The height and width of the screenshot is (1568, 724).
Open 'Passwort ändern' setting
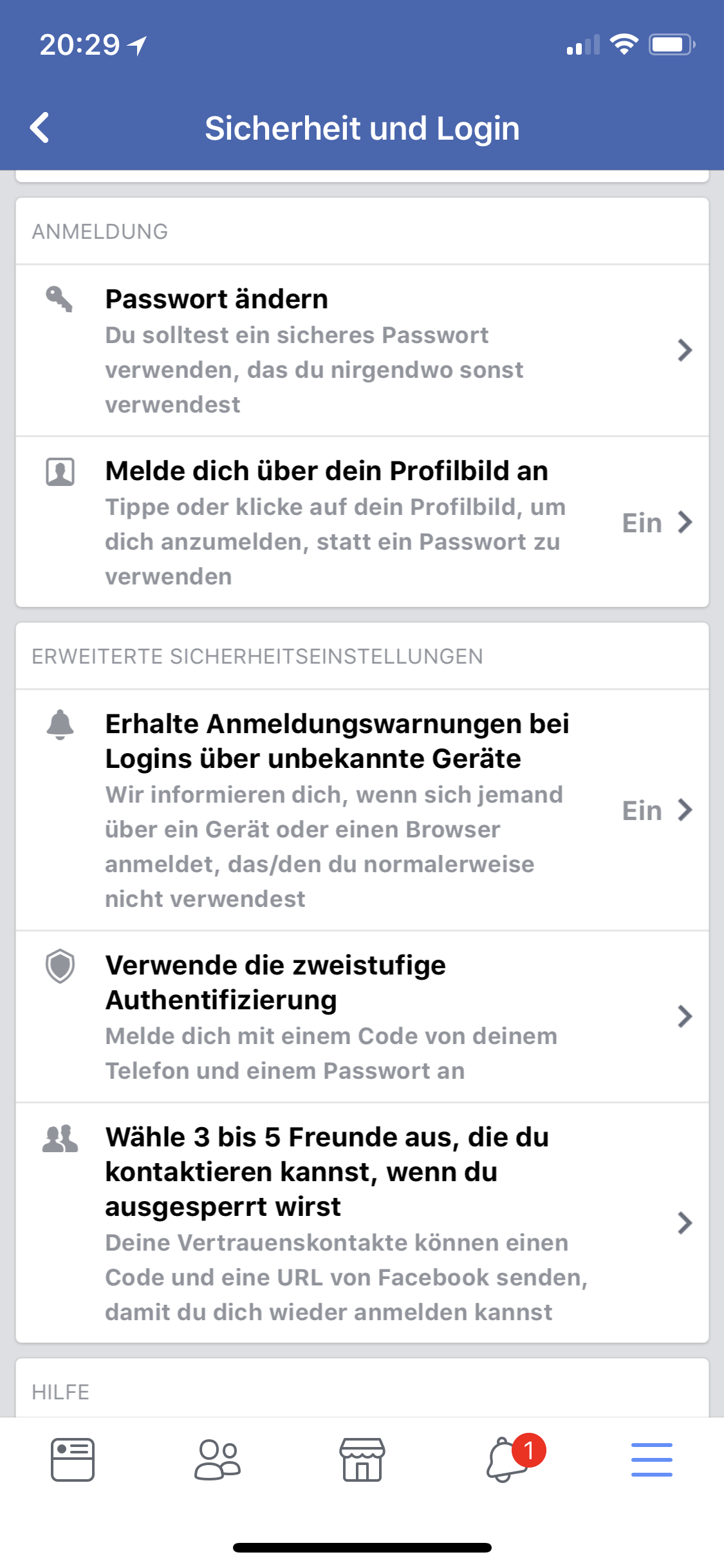coord(217,299)
